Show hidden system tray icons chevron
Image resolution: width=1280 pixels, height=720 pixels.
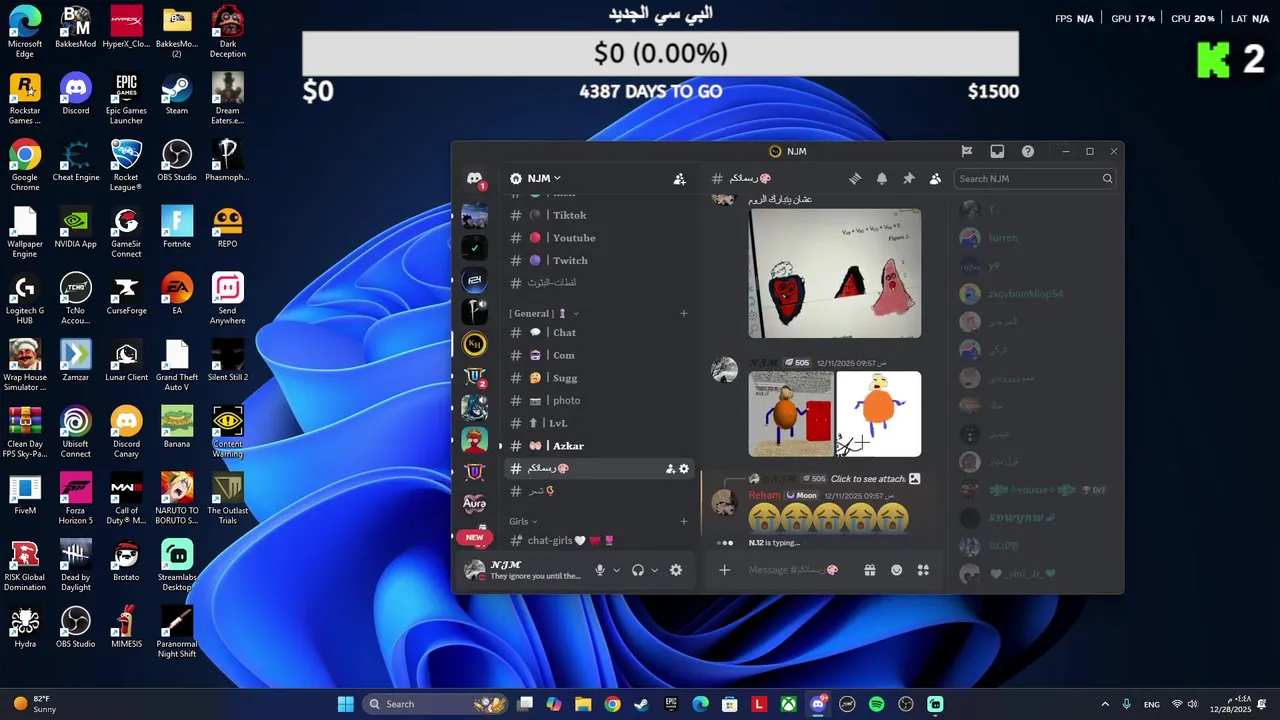click(x=1105, y=704)
